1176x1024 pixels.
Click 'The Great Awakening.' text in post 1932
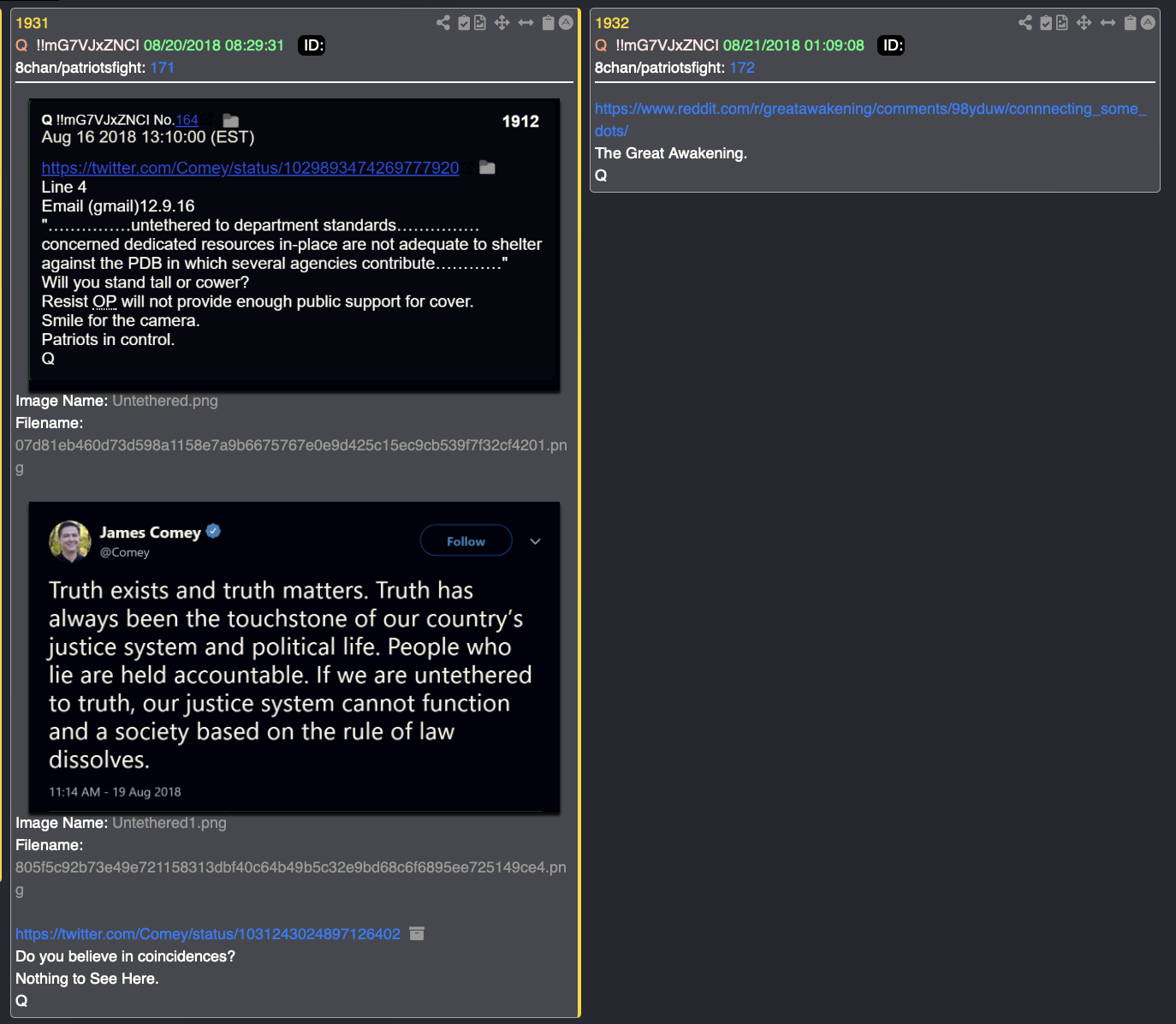coord(671,153)
